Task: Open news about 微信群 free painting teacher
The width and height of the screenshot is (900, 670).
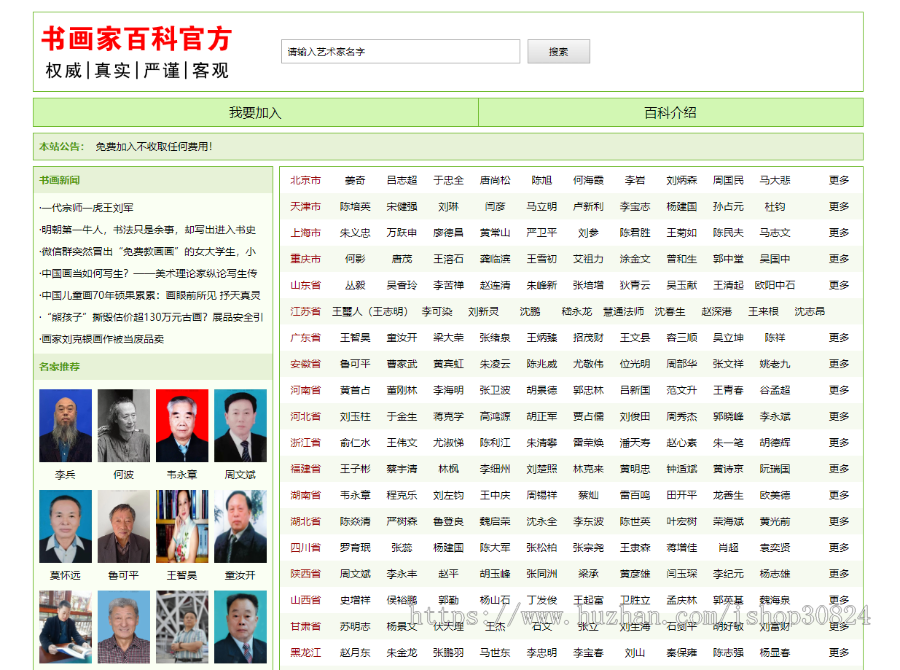Action: (148, 251)
